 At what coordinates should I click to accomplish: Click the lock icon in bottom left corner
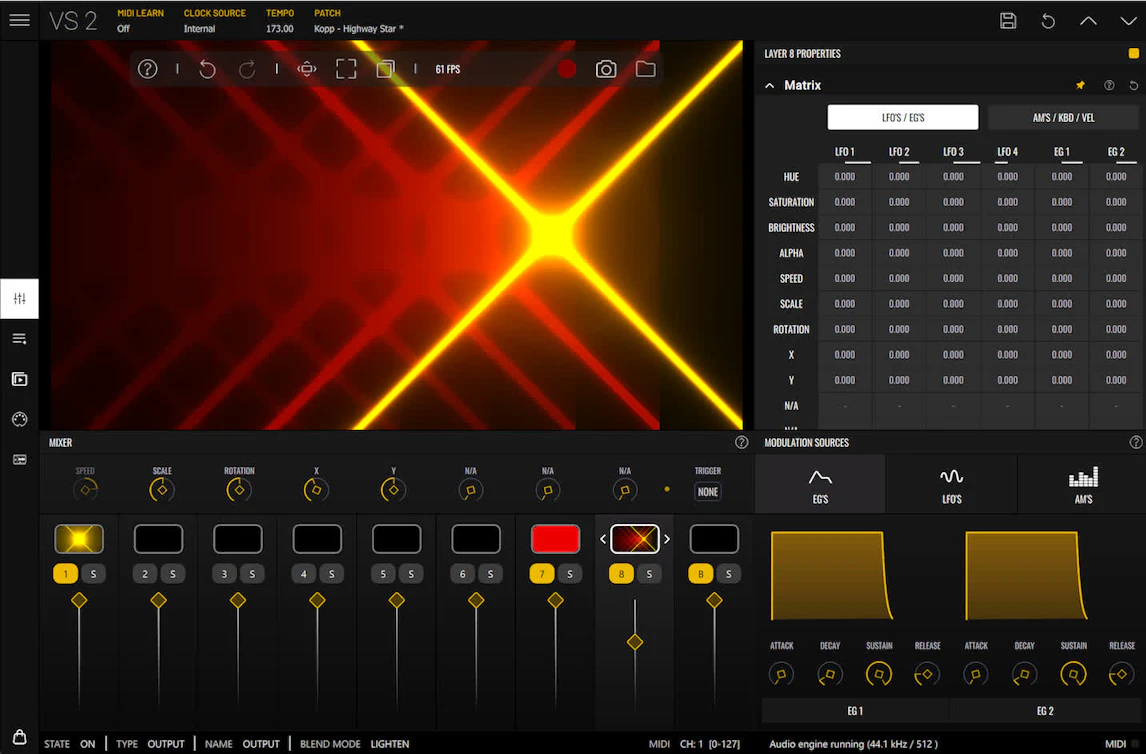click(x=19, y=738)
